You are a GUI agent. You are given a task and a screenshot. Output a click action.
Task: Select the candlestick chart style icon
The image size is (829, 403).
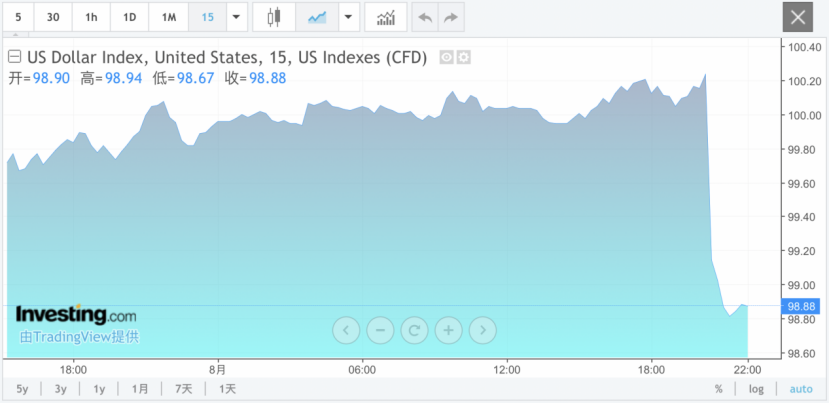[274, 17]
